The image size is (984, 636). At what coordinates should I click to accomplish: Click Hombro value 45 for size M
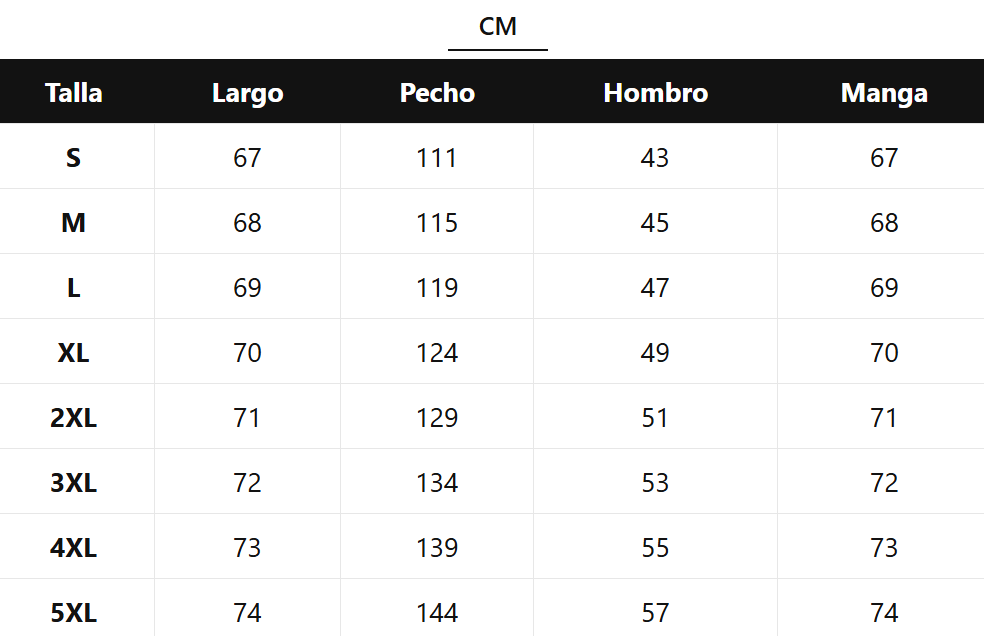click(655, 223)
